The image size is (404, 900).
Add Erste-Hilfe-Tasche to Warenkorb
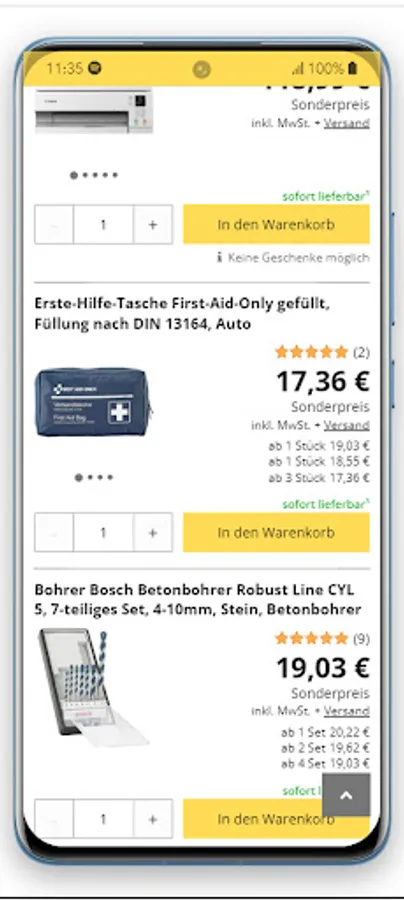276,532
